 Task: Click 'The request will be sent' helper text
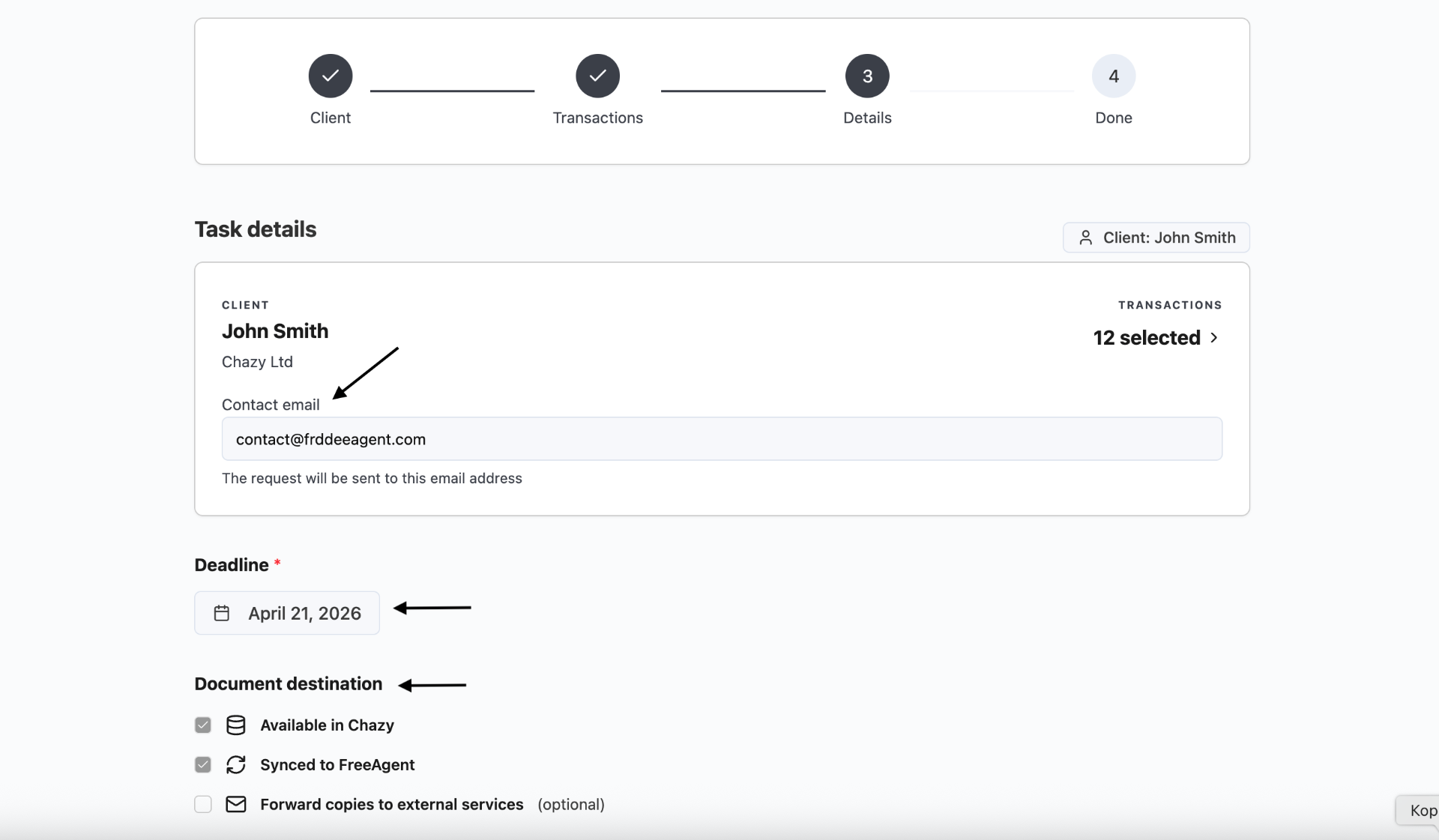[x=372, y=478]
